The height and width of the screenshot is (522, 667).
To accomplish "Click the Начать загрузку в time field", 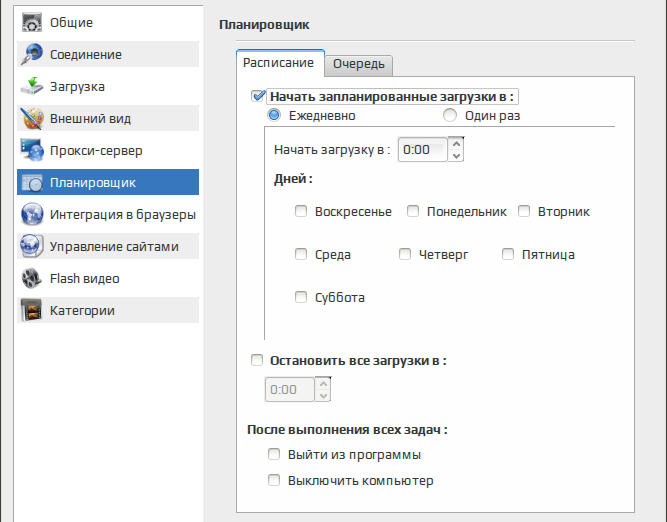I will point(423,150).
